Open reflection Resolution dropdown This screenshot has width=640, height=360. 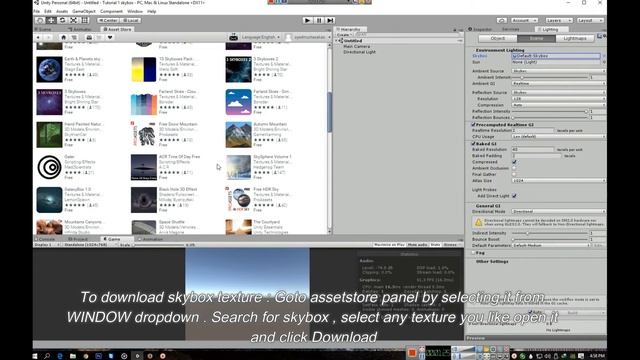coord(558,99)
